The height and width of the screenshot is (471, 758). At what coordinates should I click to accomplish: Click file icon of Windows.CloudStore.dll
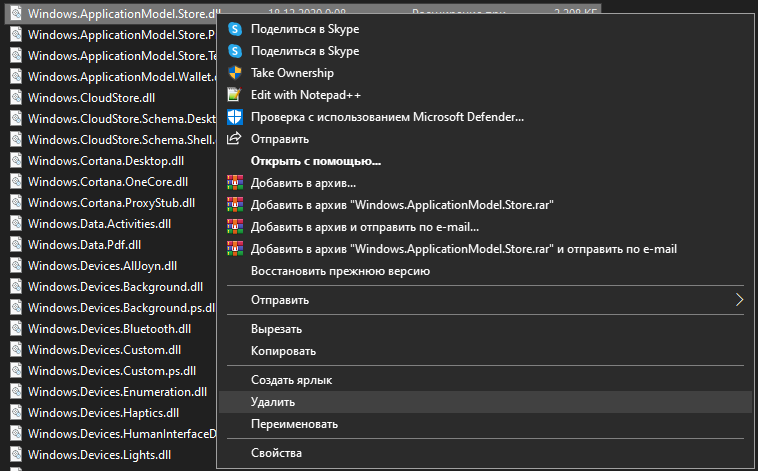(x=16, y=97)
